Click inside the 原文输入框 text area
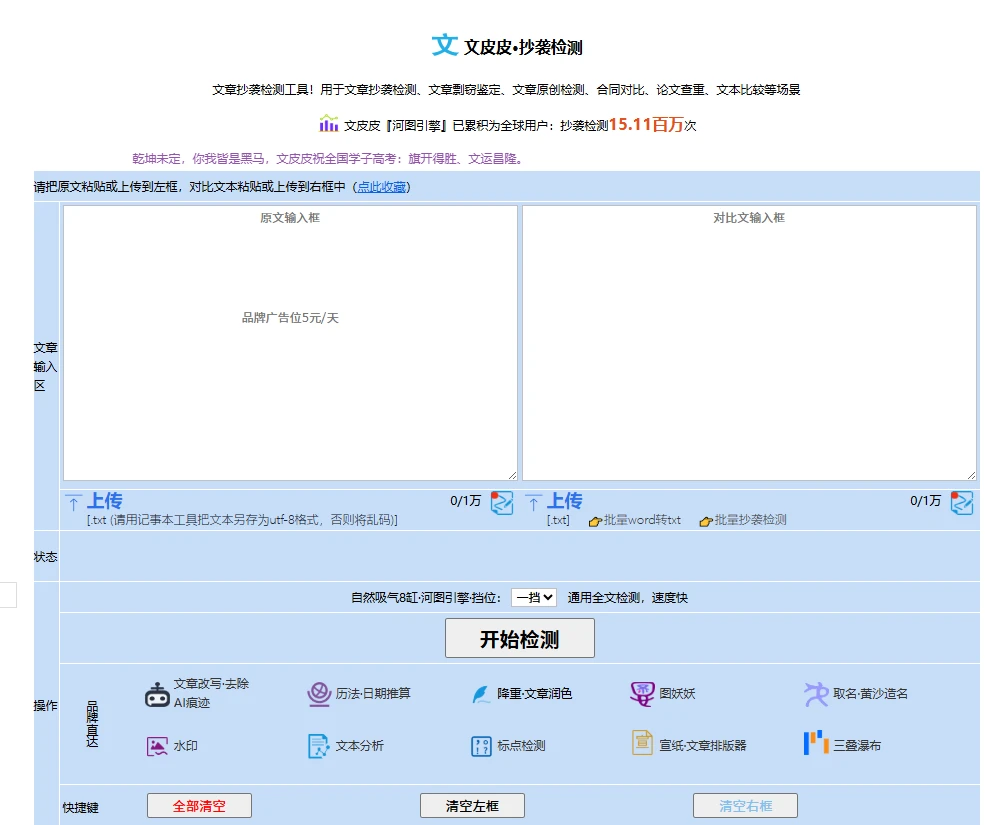 290,343
